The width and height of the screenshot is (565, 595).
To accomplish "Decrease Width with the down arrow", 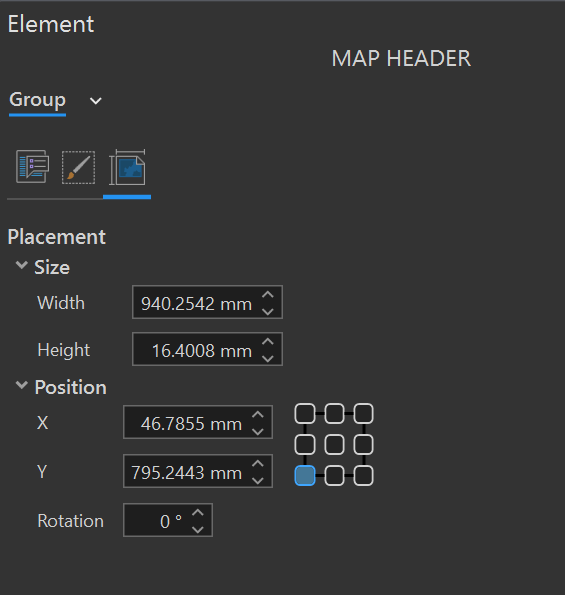I will [268, 312].
